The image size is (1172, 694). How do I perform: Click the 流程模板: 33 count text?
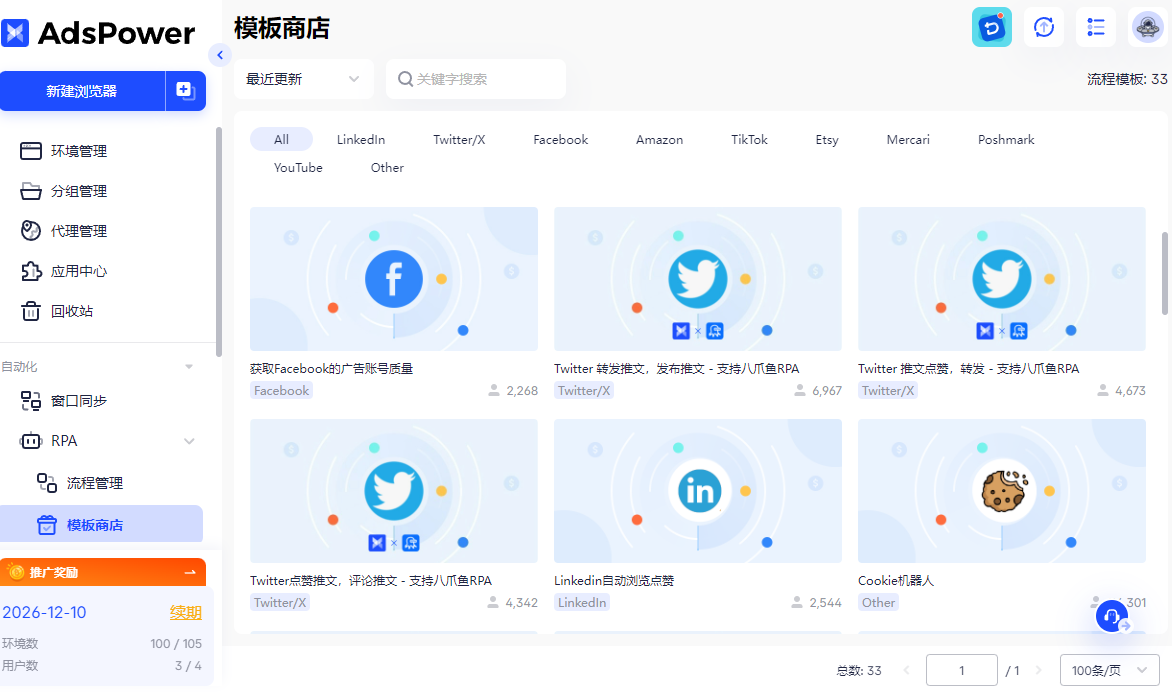pyautogui.click(x=1126, y=79)
